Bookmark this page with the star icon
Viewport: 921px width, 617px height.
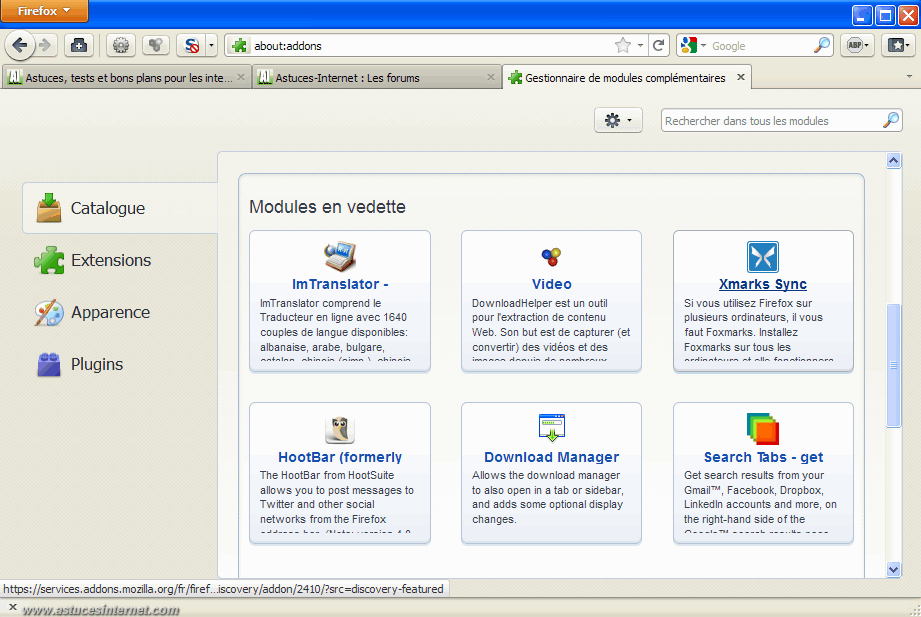click(623, 45)
